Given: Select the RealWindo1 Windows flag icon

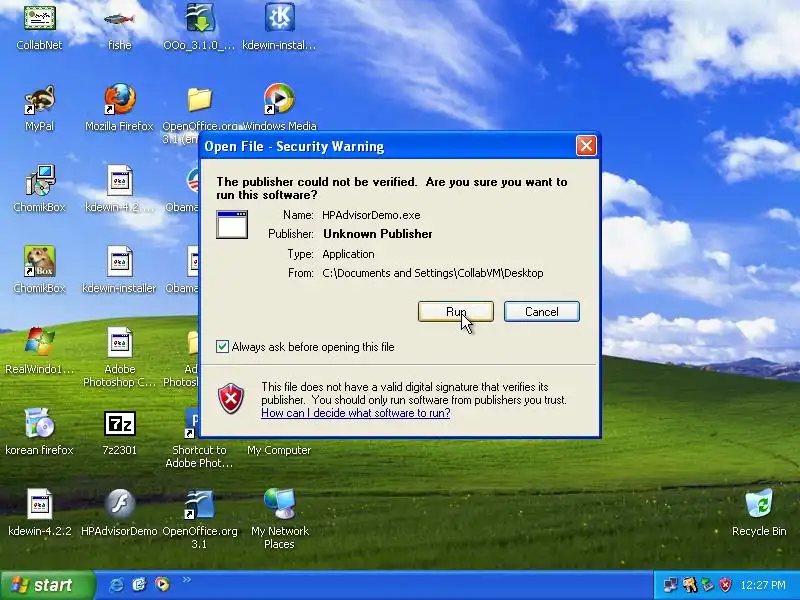Looking at the screenshot, I should click(39, 342).
